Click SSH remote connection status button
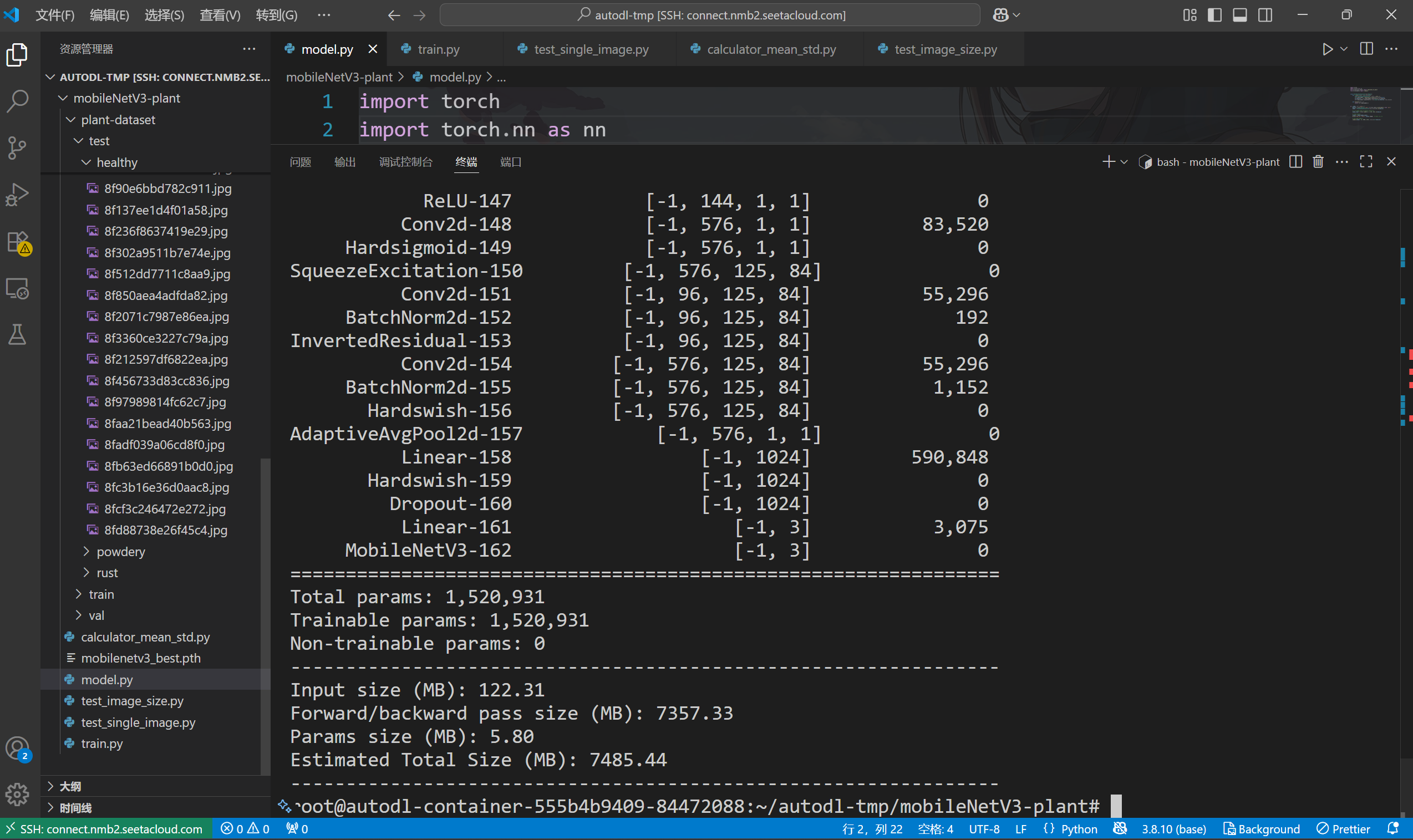 point(106,829)
